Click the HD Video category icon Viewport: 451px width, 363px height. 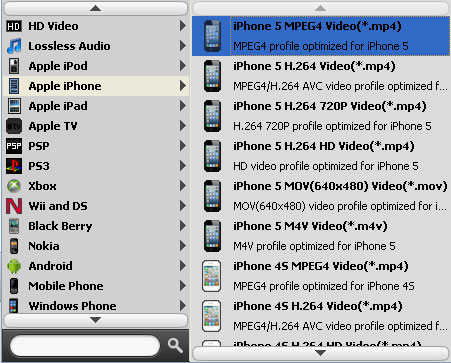pos(14,26)
